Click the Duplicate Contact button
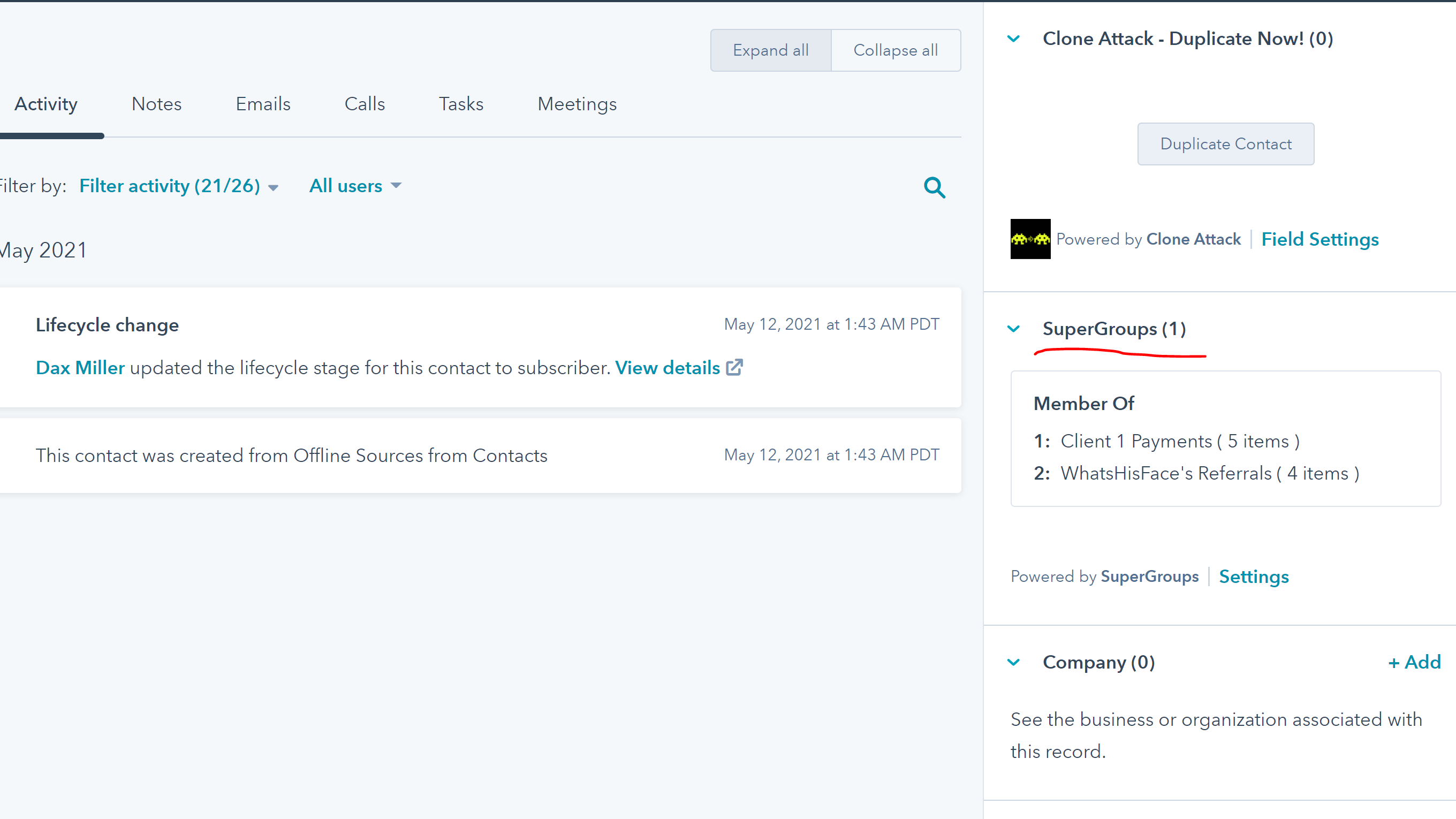 (x=1225, y=143)
